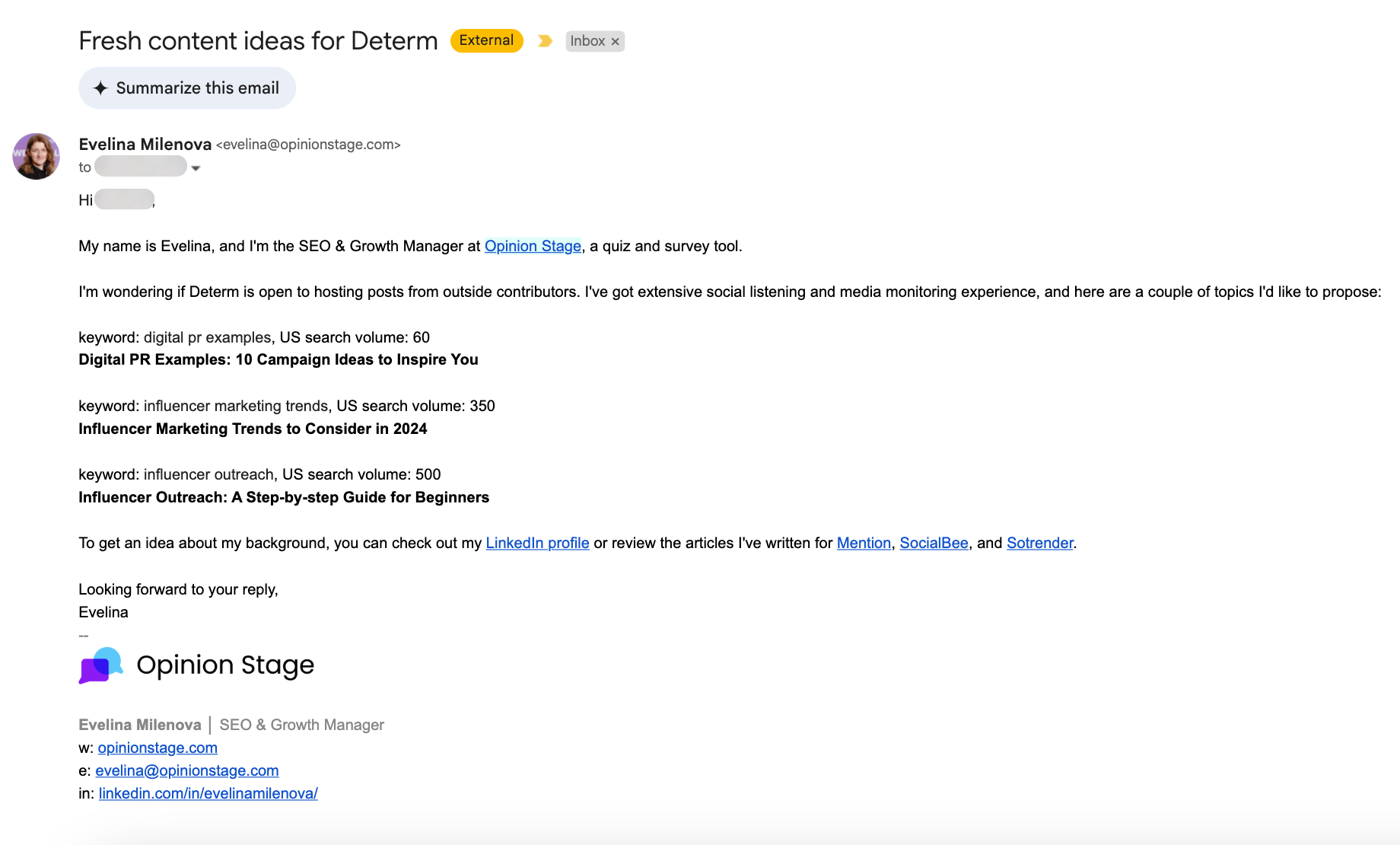Image resolution: width=1400 pixels, height=845 pixels.
Task: Click the speech-bubble mark of the Opinion Stage logo
Action: [100, 665]
